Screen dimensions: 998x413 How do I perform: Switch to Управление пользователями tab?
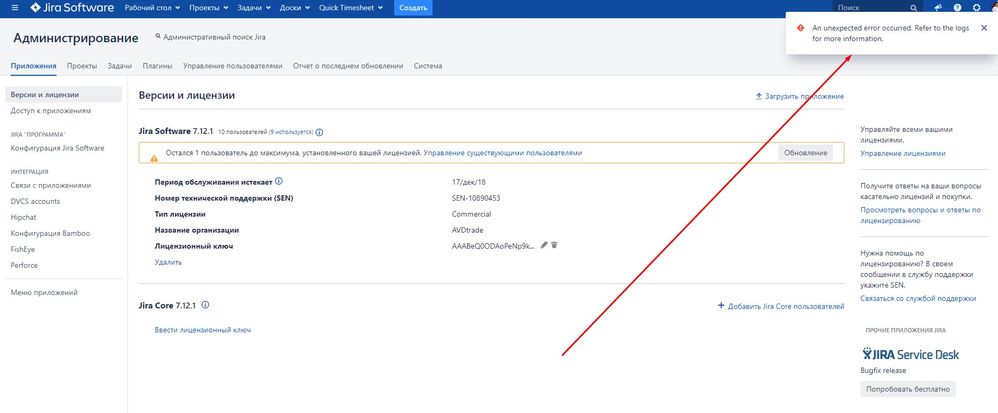[232, 66]
